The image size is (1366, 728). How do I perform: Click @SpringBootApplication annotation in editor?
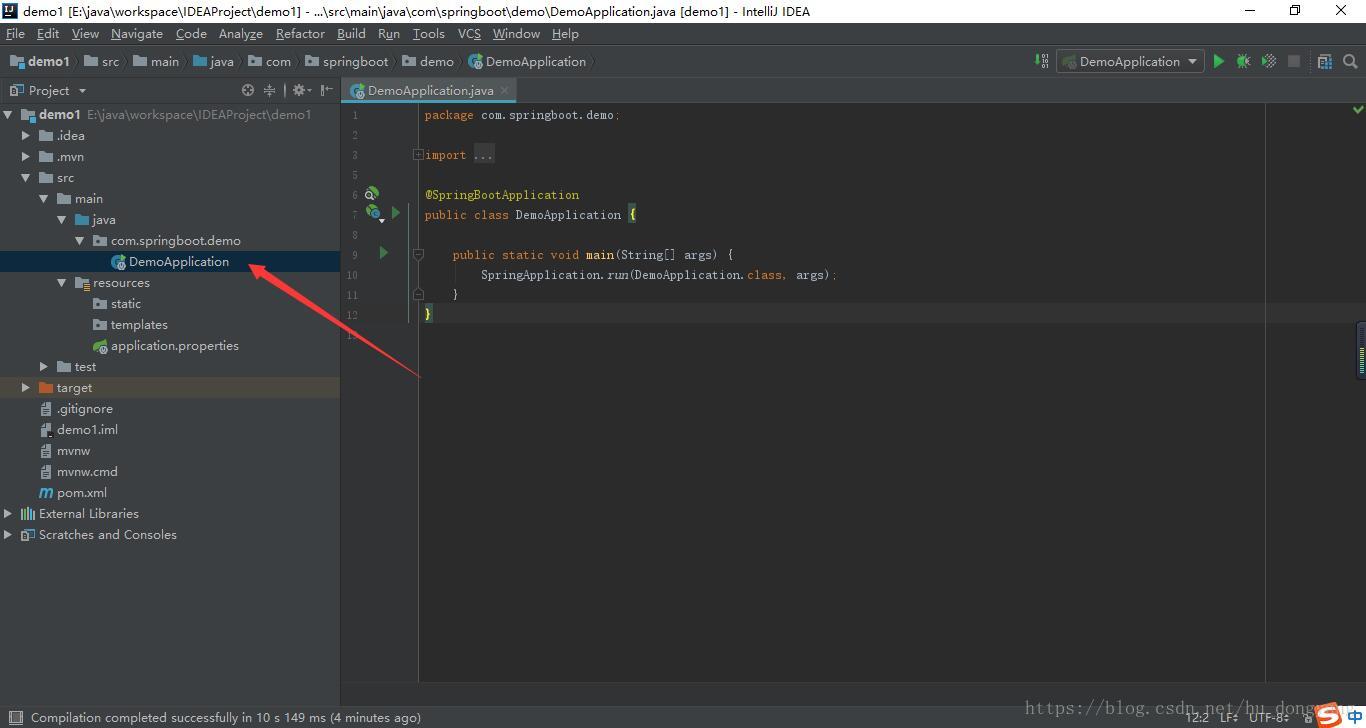click(x=502, y=194)
